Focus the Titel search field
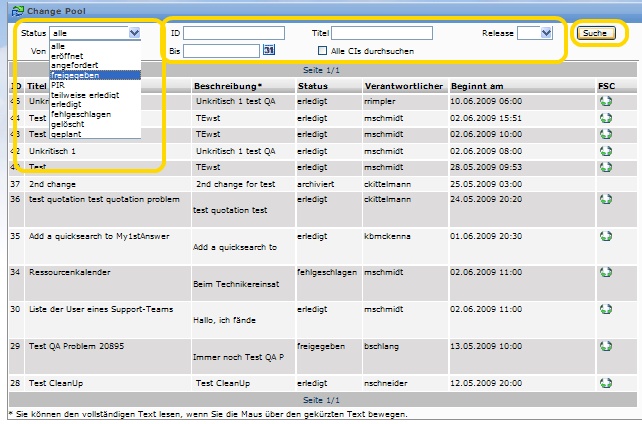 [380, 33]
